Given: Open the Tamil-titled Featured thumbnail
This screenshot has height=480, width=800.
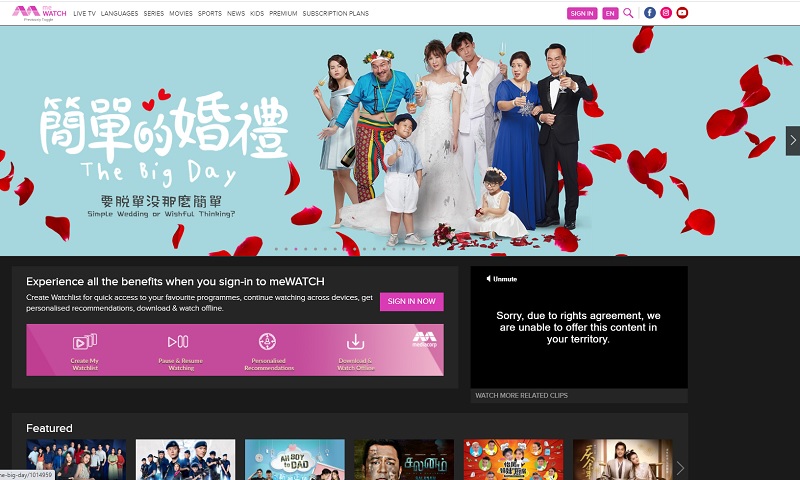Looking at the screenshot, I should [x=404, y=459].
